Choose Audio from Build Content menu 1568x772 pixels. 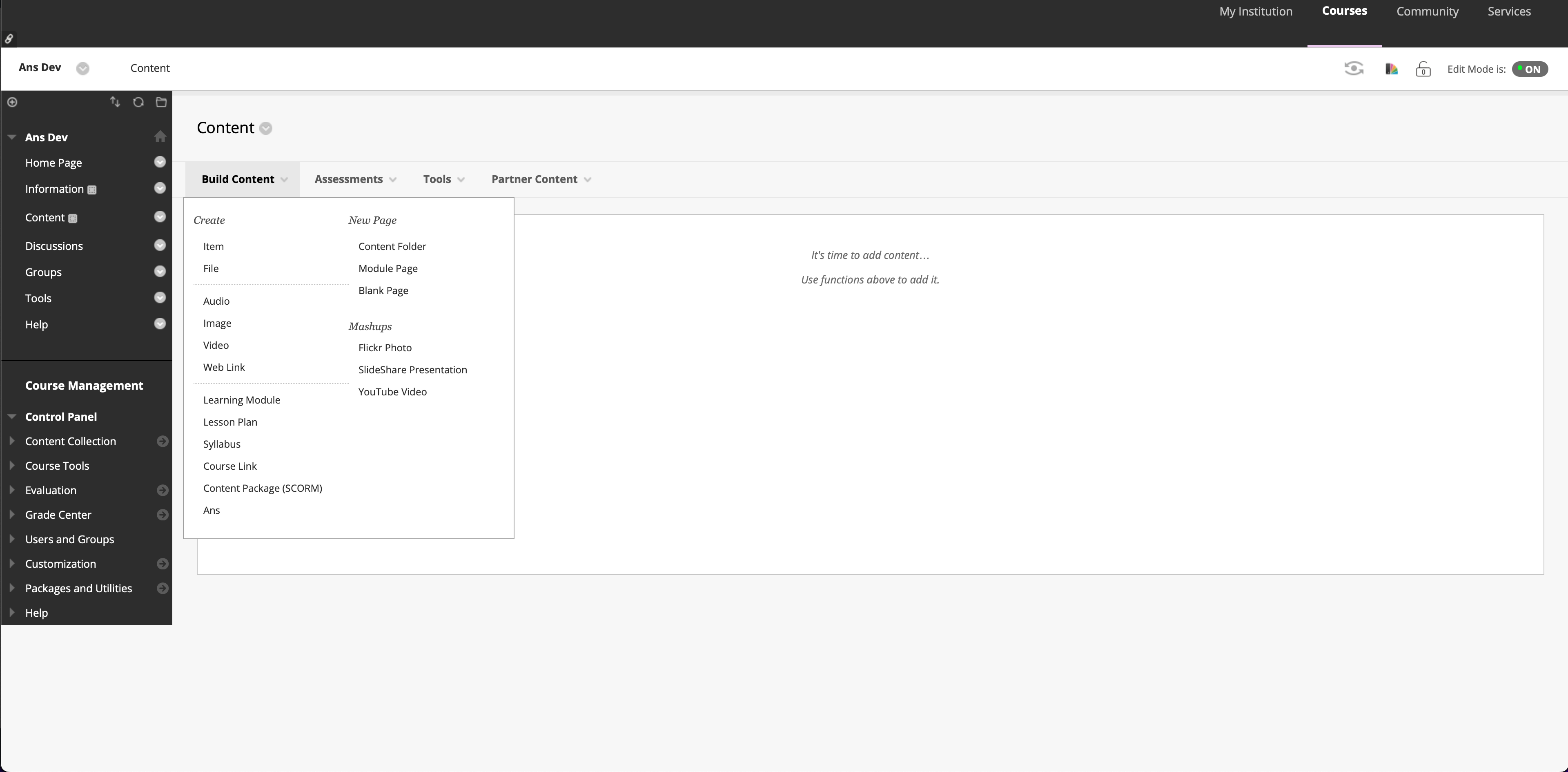point(216,301)
